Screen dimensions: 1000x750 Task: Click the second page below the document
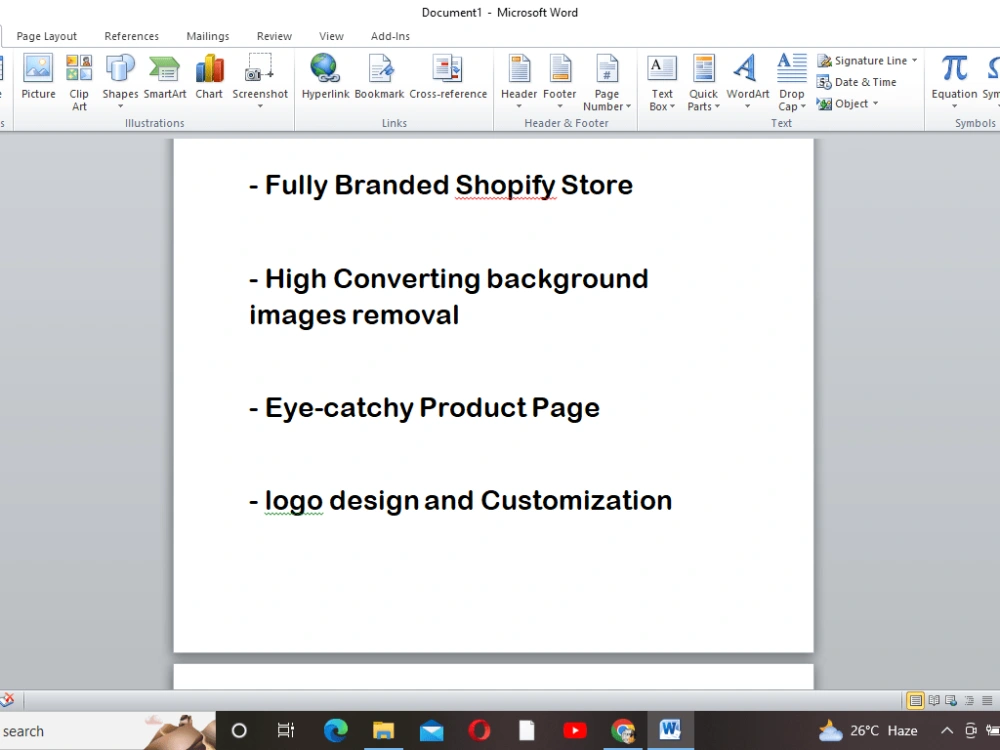point(494,677)
